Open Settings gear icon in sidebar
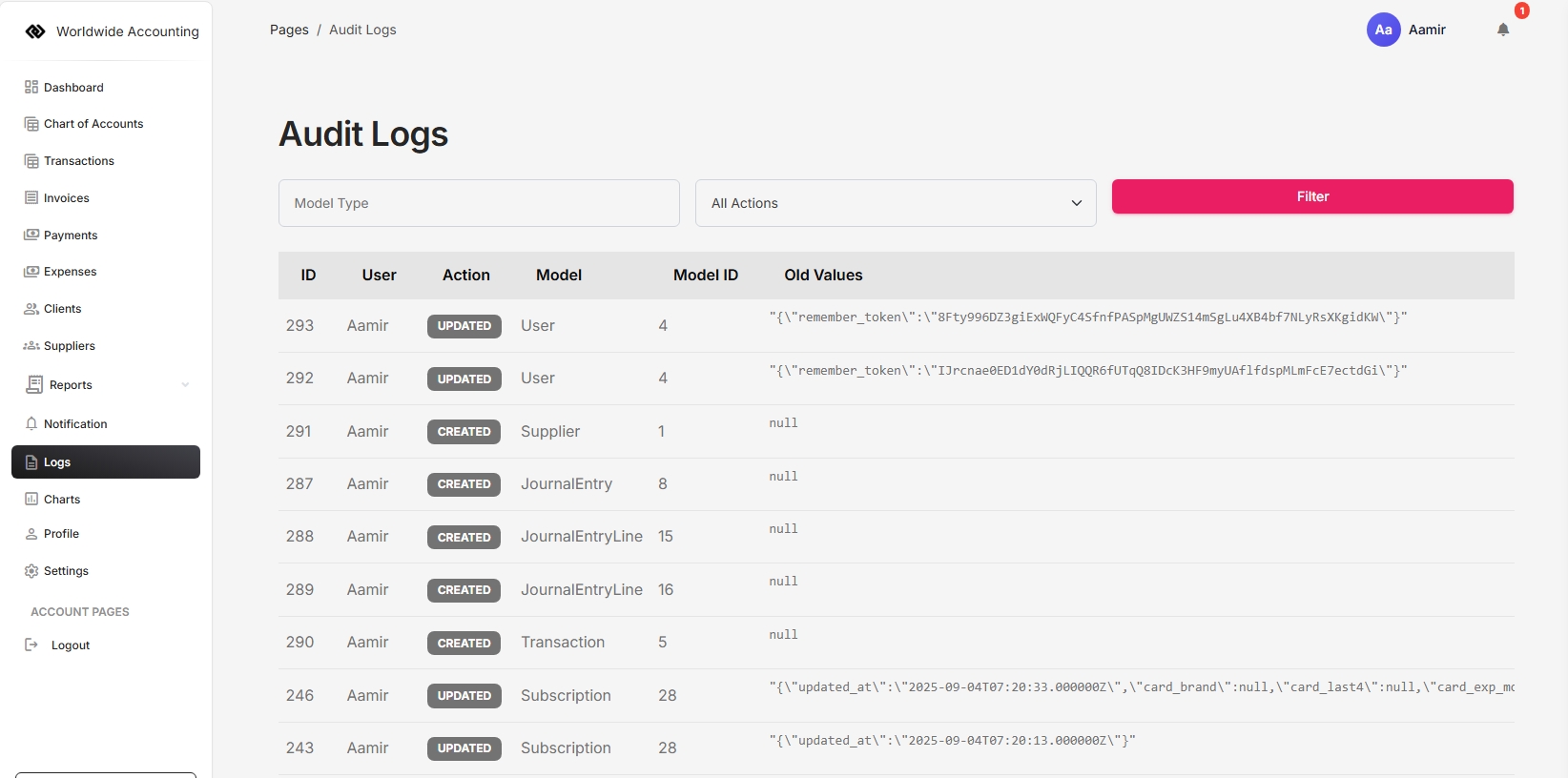Screen dimensions: 1568x778 click(31, 571)
